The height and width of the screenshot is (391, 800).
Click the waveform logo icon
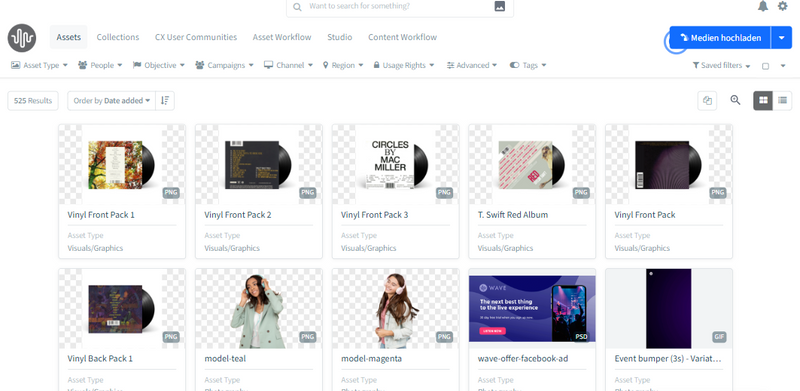click(x=22, y=38)
